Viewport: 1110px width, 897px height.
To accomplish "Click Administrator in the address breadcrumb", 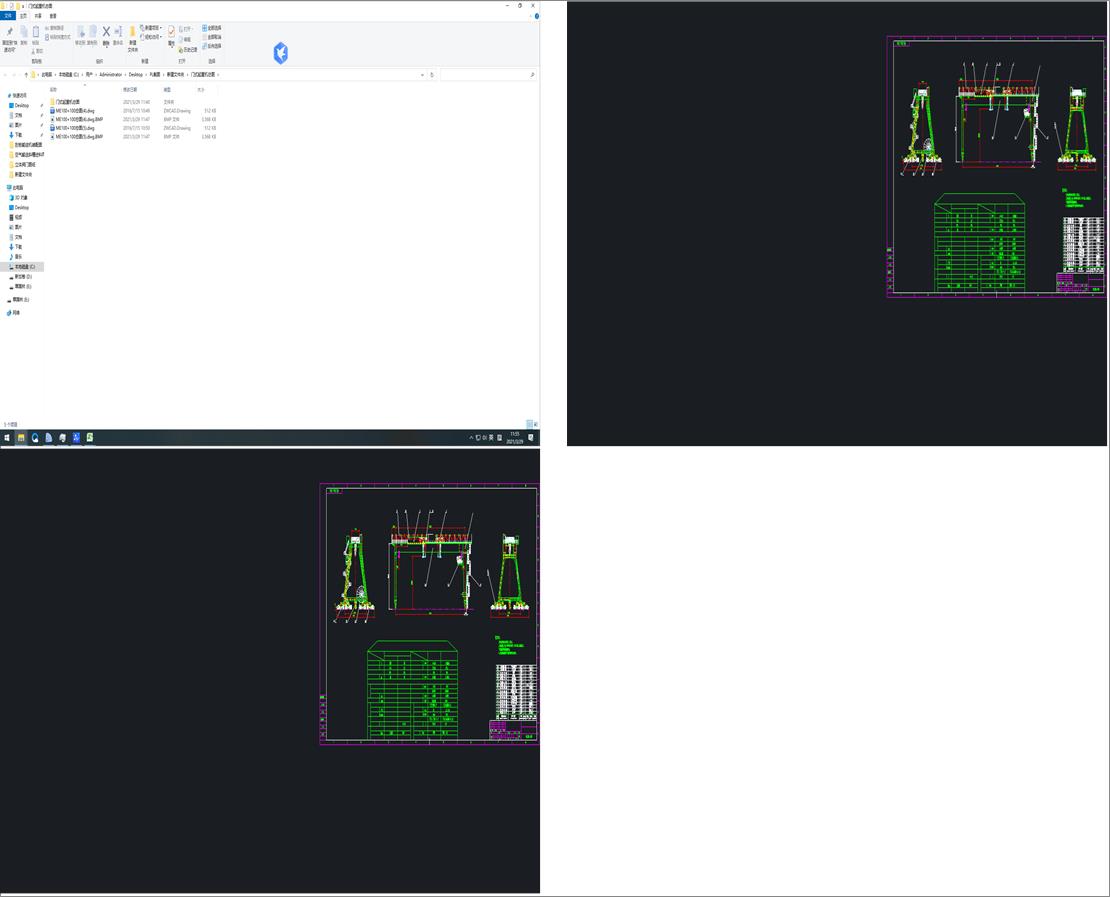I will click(x=111, y=74).
